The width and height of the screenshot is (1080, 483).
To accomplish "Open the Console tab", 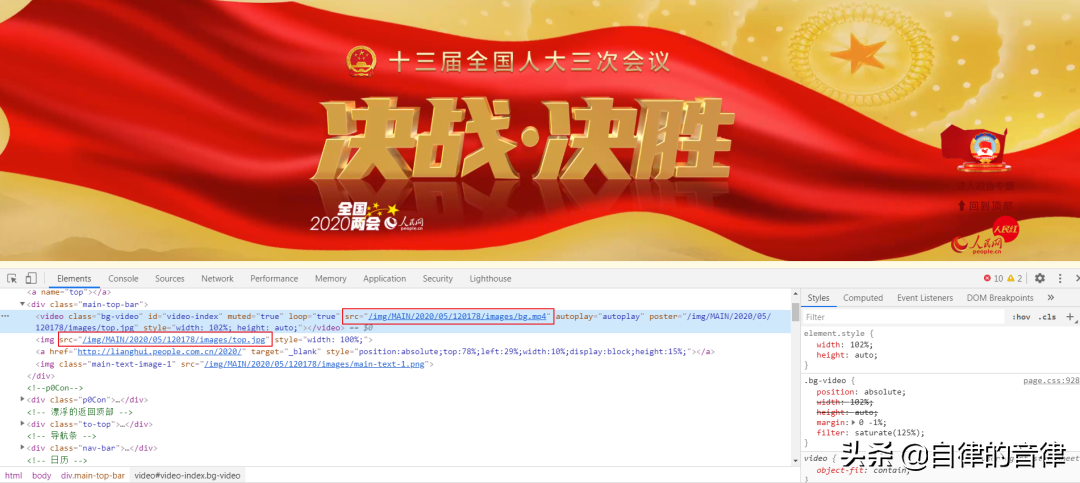I will tap(123, 278).
